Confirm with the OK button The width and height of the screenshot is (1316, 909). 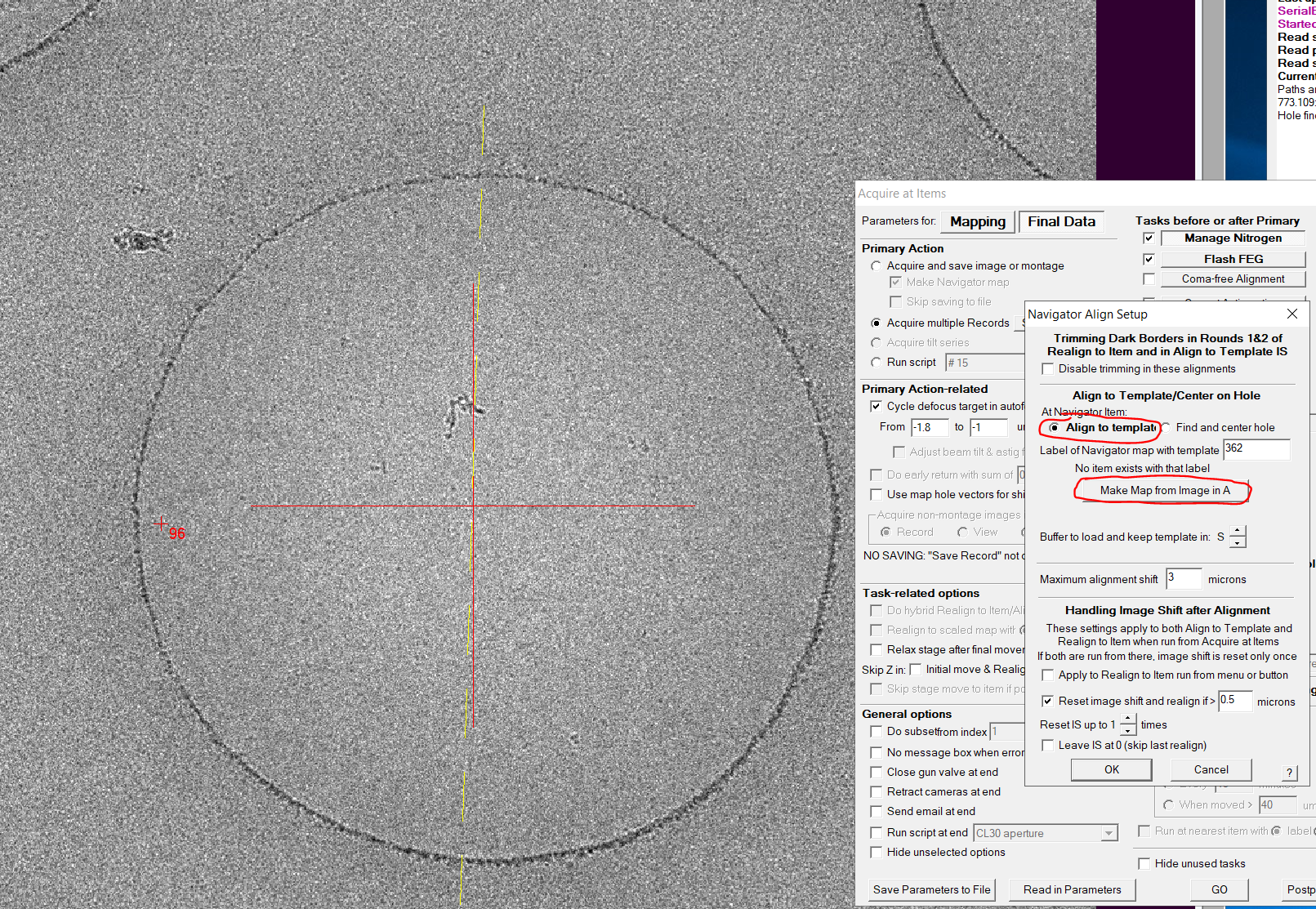click(1112, 770)
